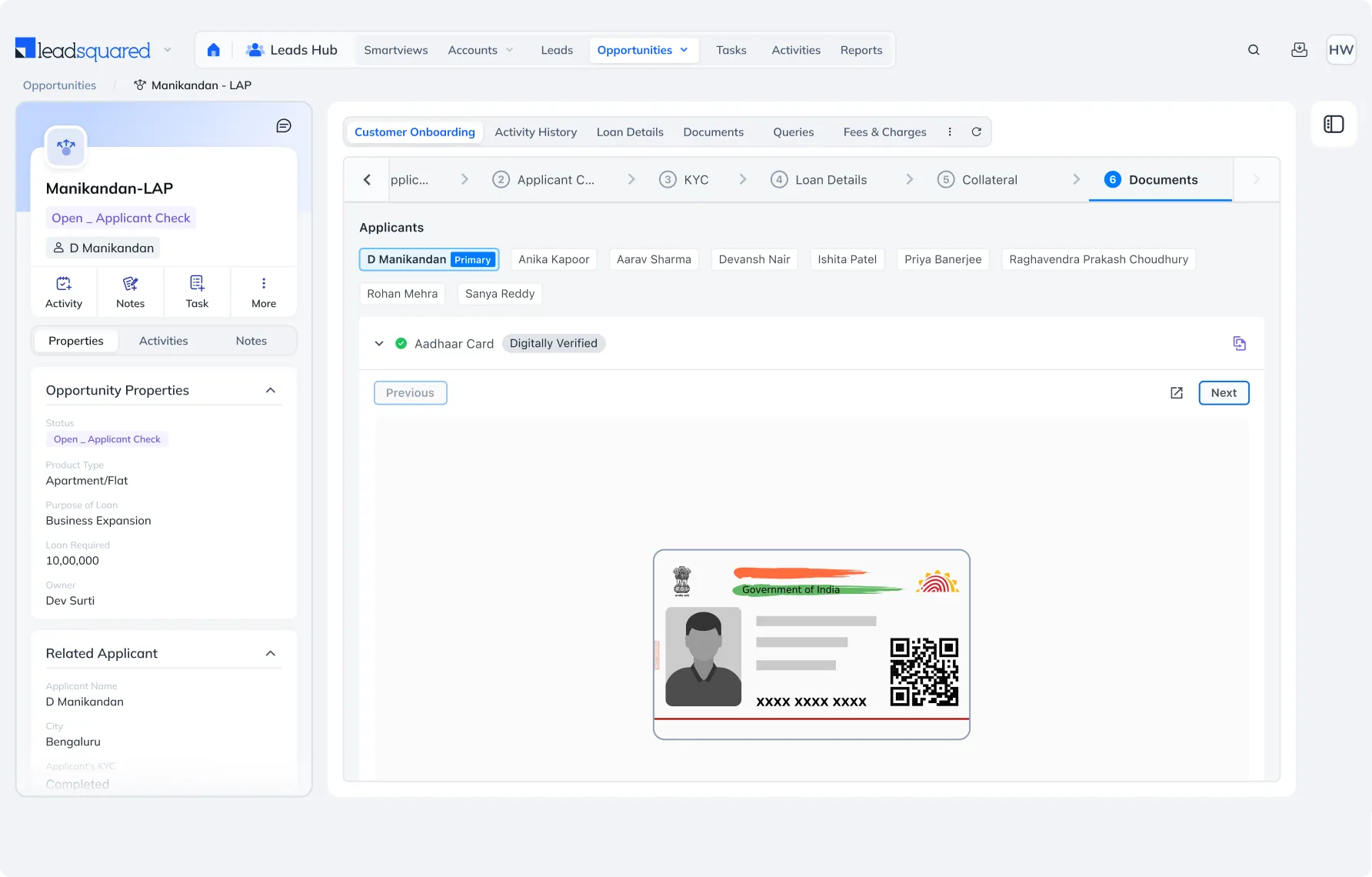
Task: Click the copy icon on Aadhaar Card row
Action: 1239,344
